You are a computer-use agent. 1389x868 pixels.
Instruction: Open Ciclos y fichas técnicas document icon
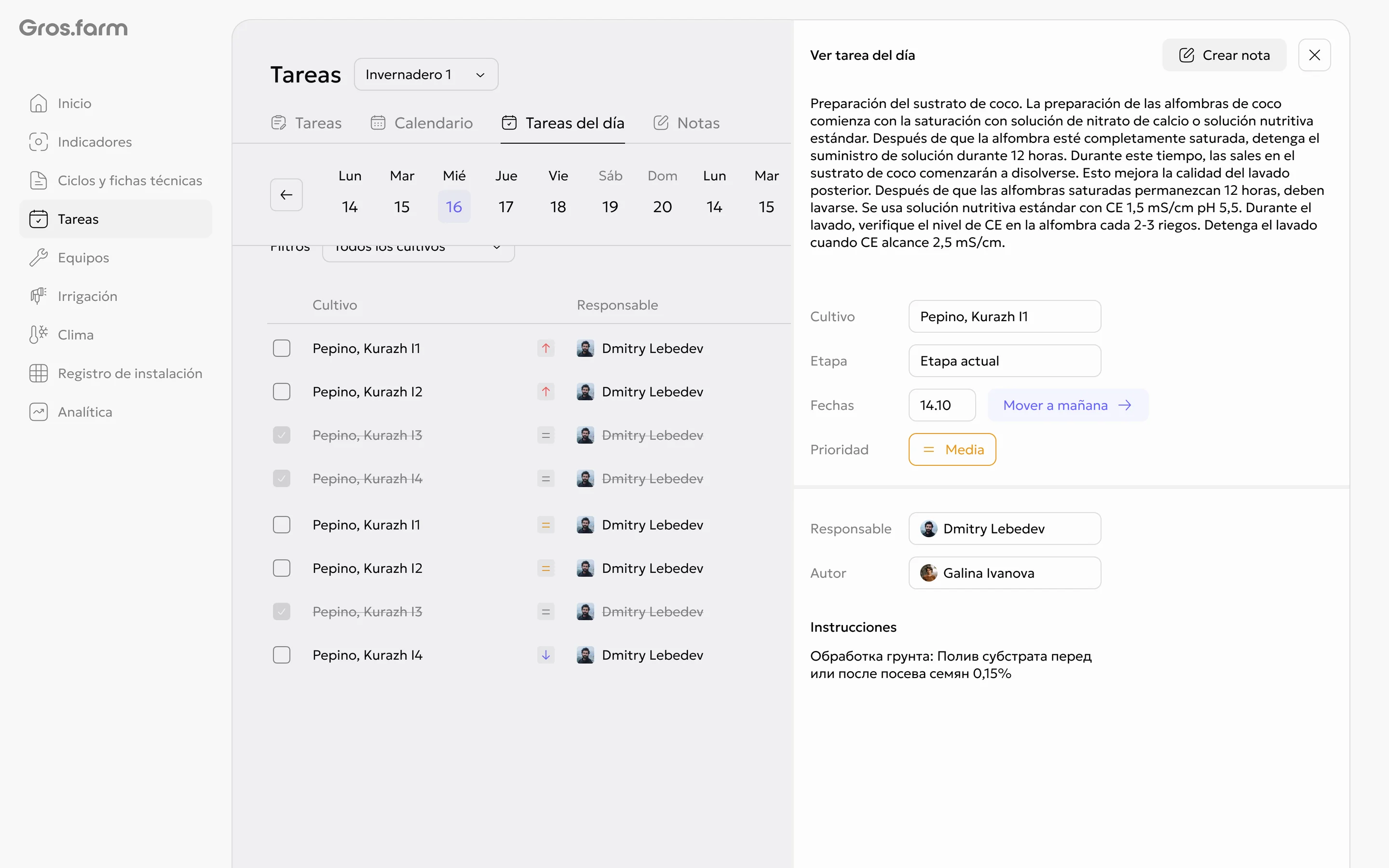(x=39, y=180)
